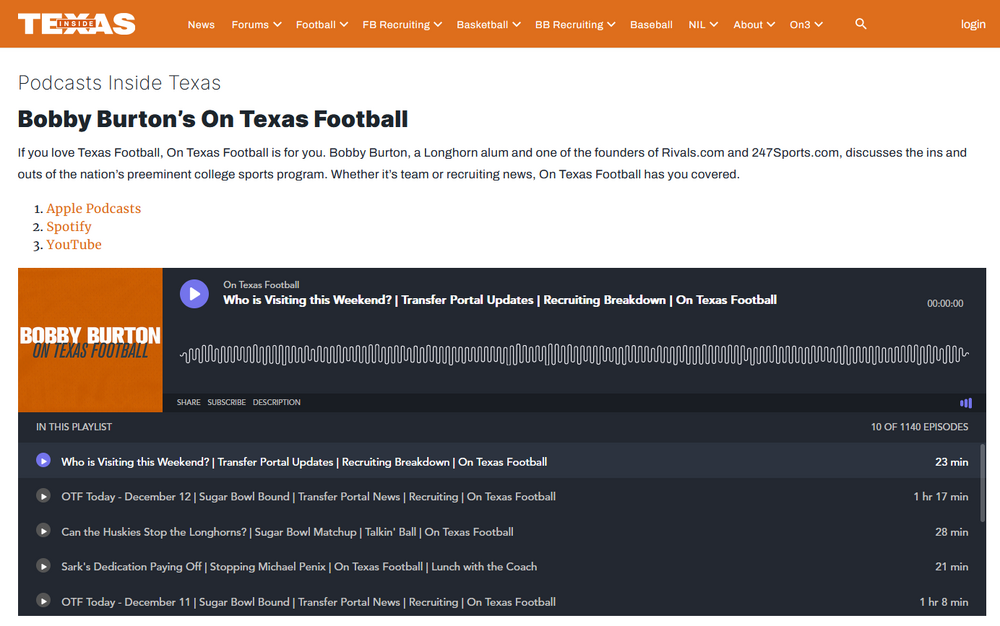This screenshot has width=1000, height=626.
Task: Click play icon beside Sark's Dedication Paying Off
Action: 43,566
